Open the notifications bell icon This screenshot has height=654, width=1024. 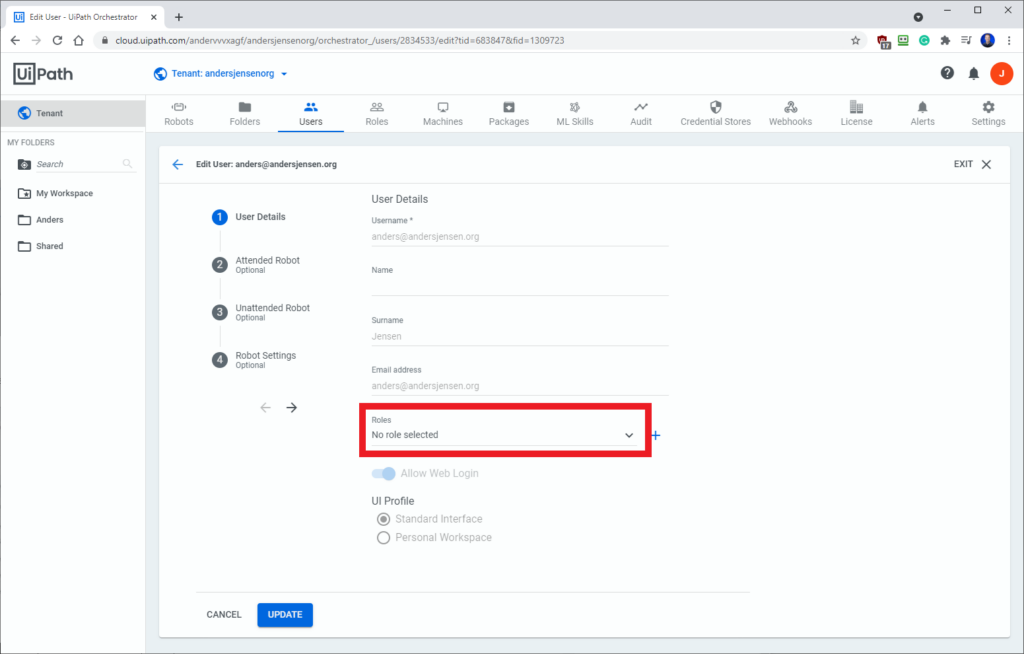[x=974, y=74]
